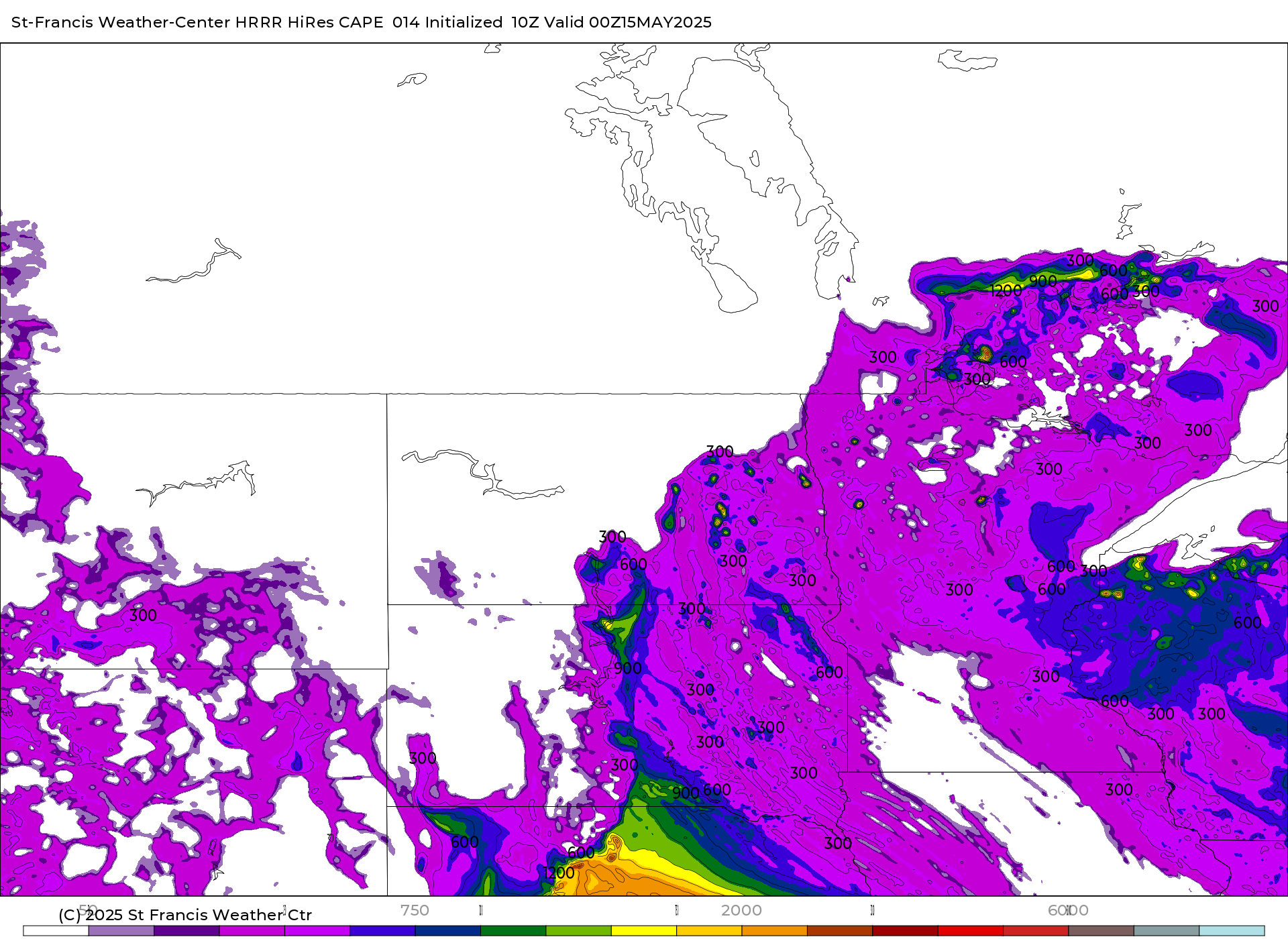1288x939 pixels.
Task: Select the gold swatch in the color bar
Action: coord(709,931)
